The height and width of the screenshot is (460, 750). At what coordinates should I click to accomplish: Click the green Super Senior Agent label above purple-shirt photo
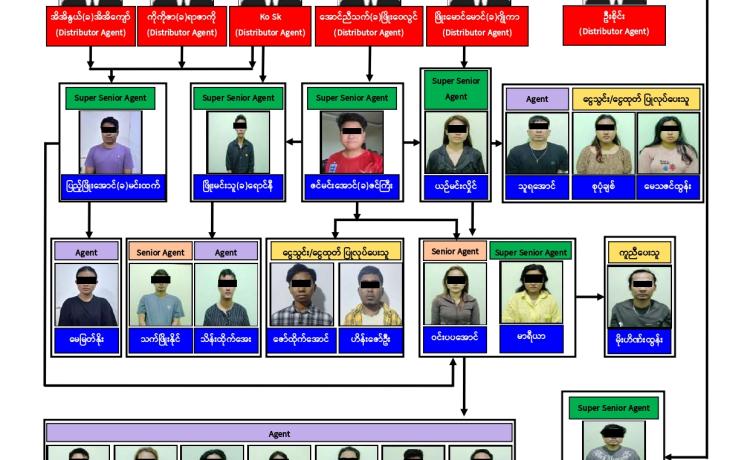(112, 98)
